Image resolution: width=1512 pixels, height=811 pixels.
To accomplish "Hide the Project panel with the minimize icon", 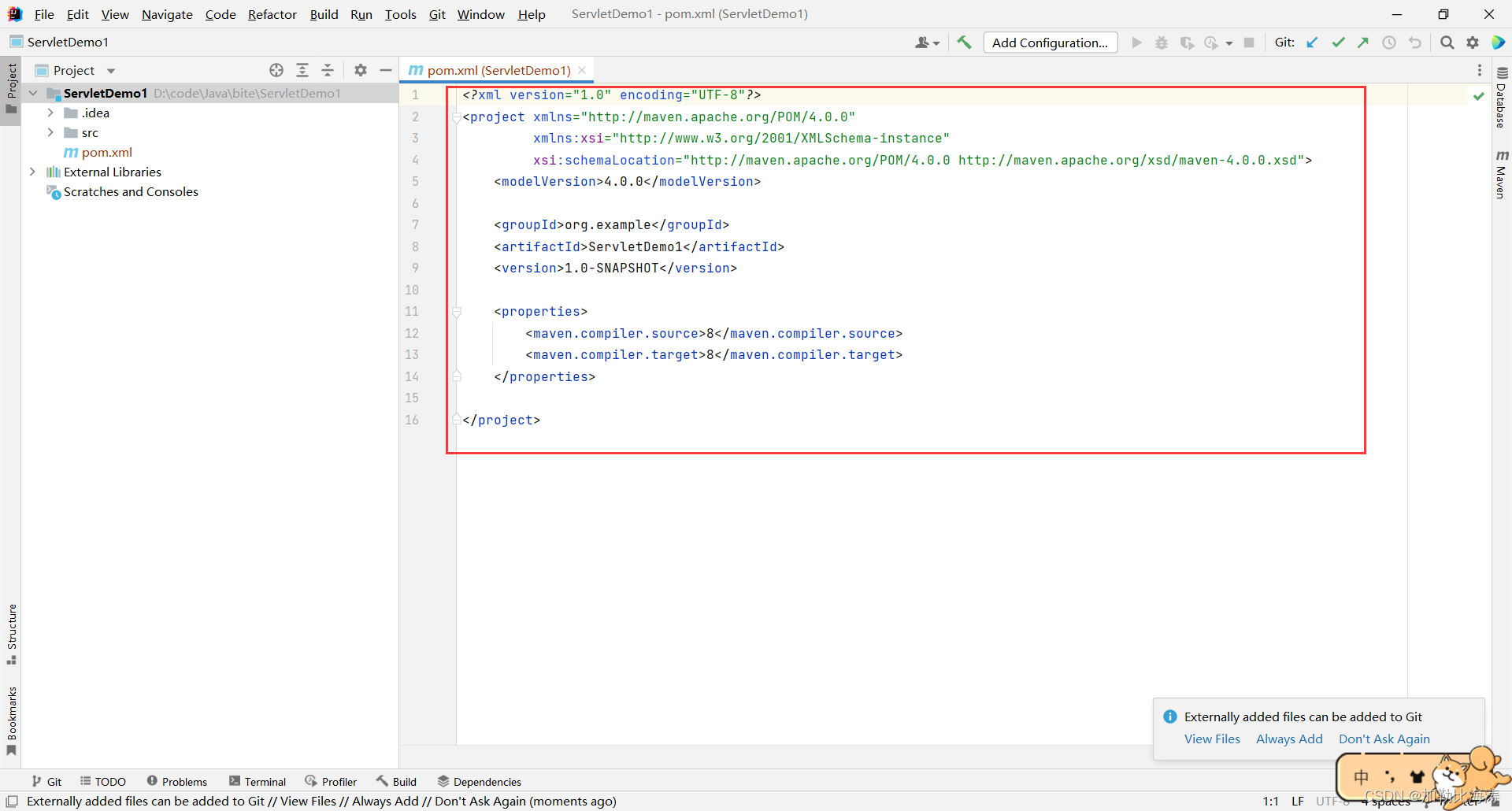I will pos(386,70).
